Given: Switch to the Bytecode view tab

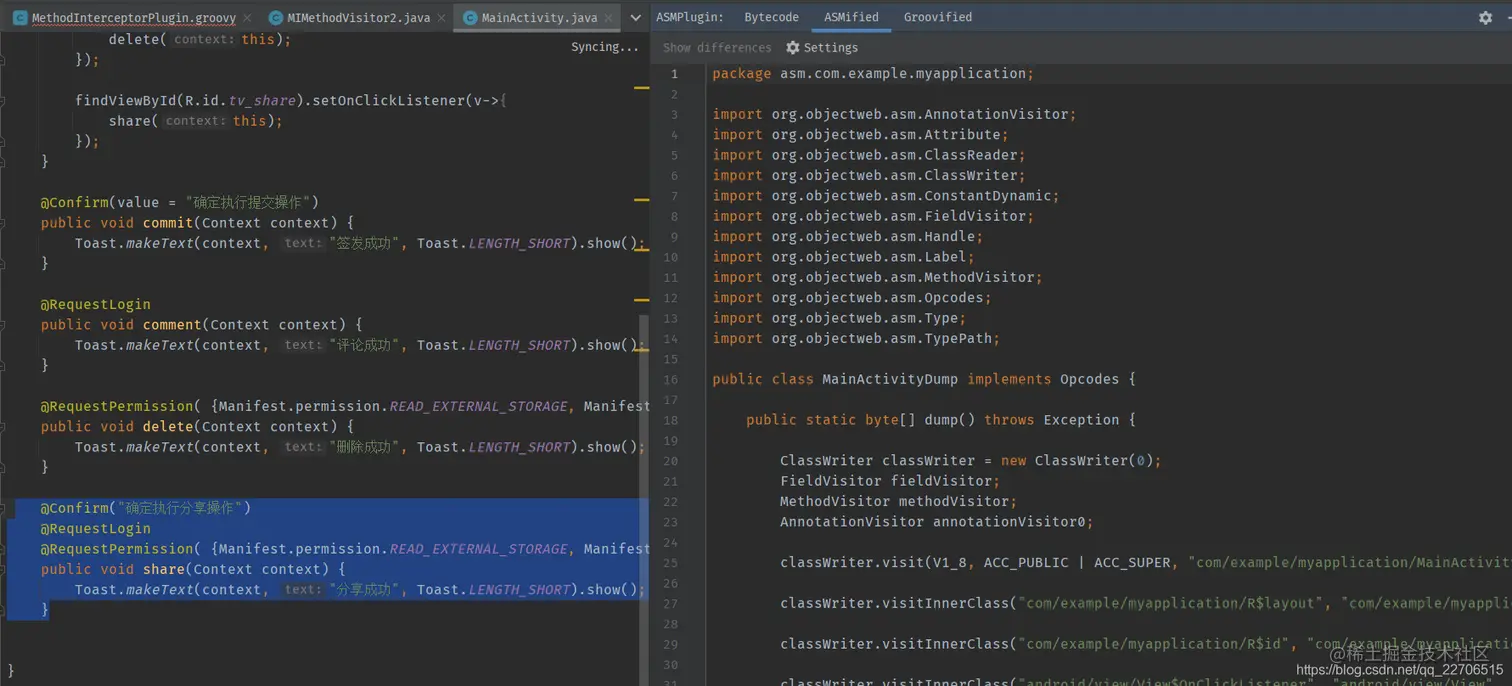Looking at the screenshot, I should [x=771, y=17].
